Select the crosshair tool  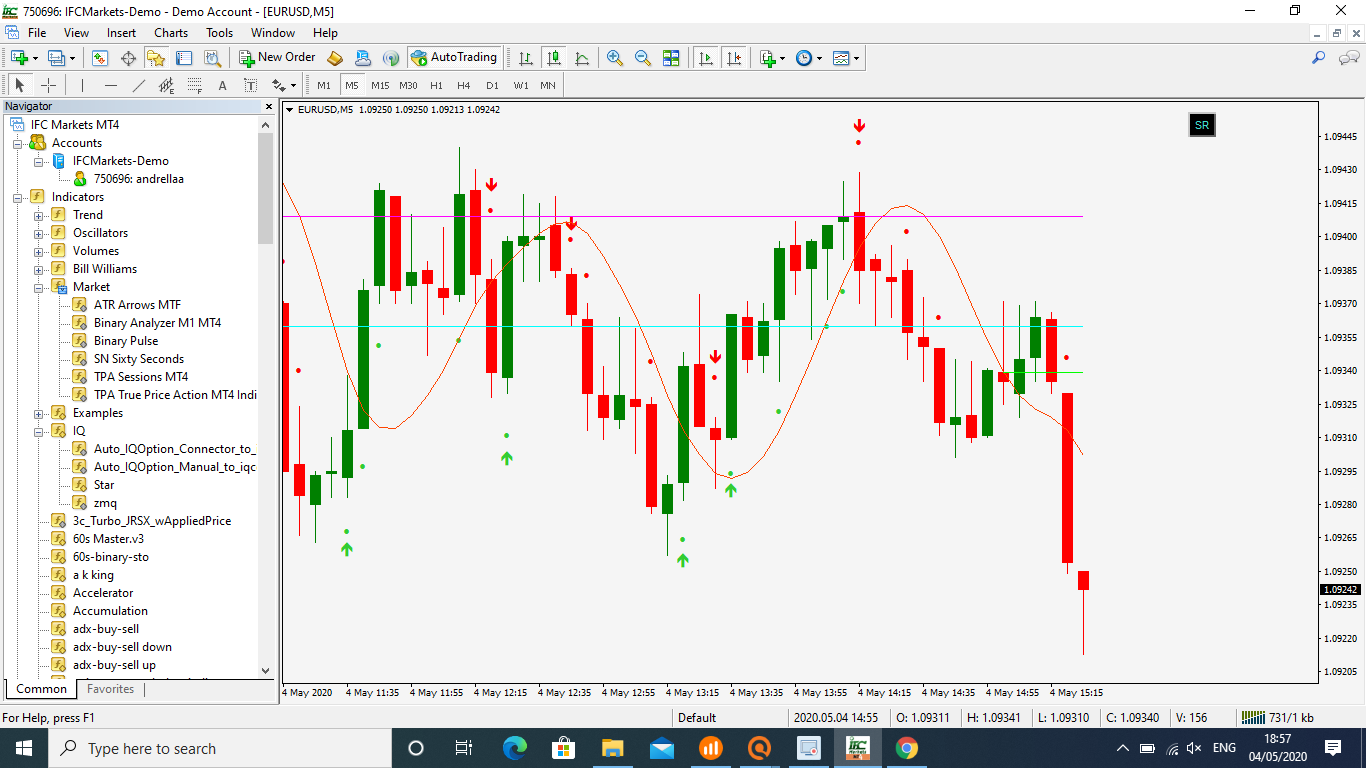(x=48, y=85)
